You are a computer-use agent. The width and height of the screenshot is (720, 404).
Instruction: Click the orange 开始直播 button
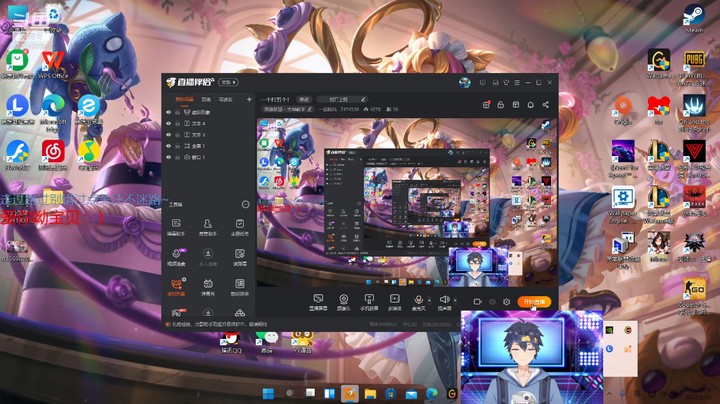point(534,302)
